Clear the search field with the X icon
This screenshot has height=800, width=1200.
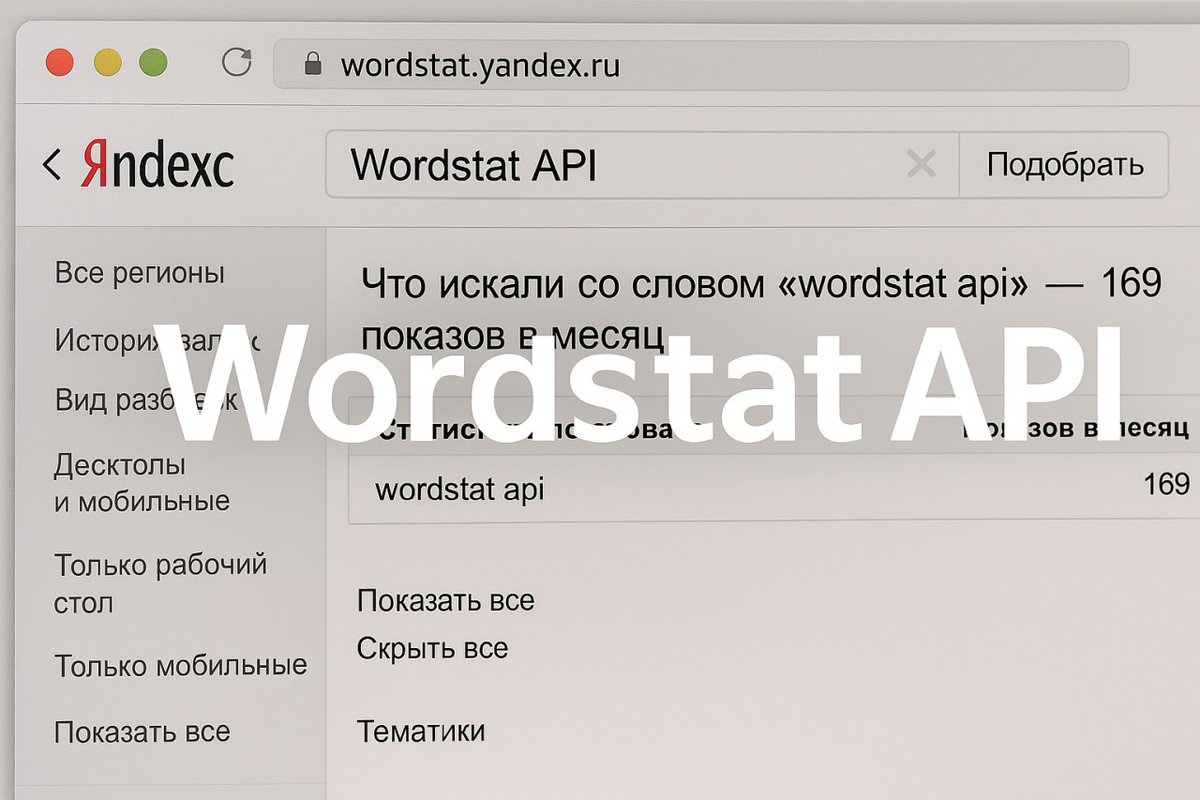920,164
